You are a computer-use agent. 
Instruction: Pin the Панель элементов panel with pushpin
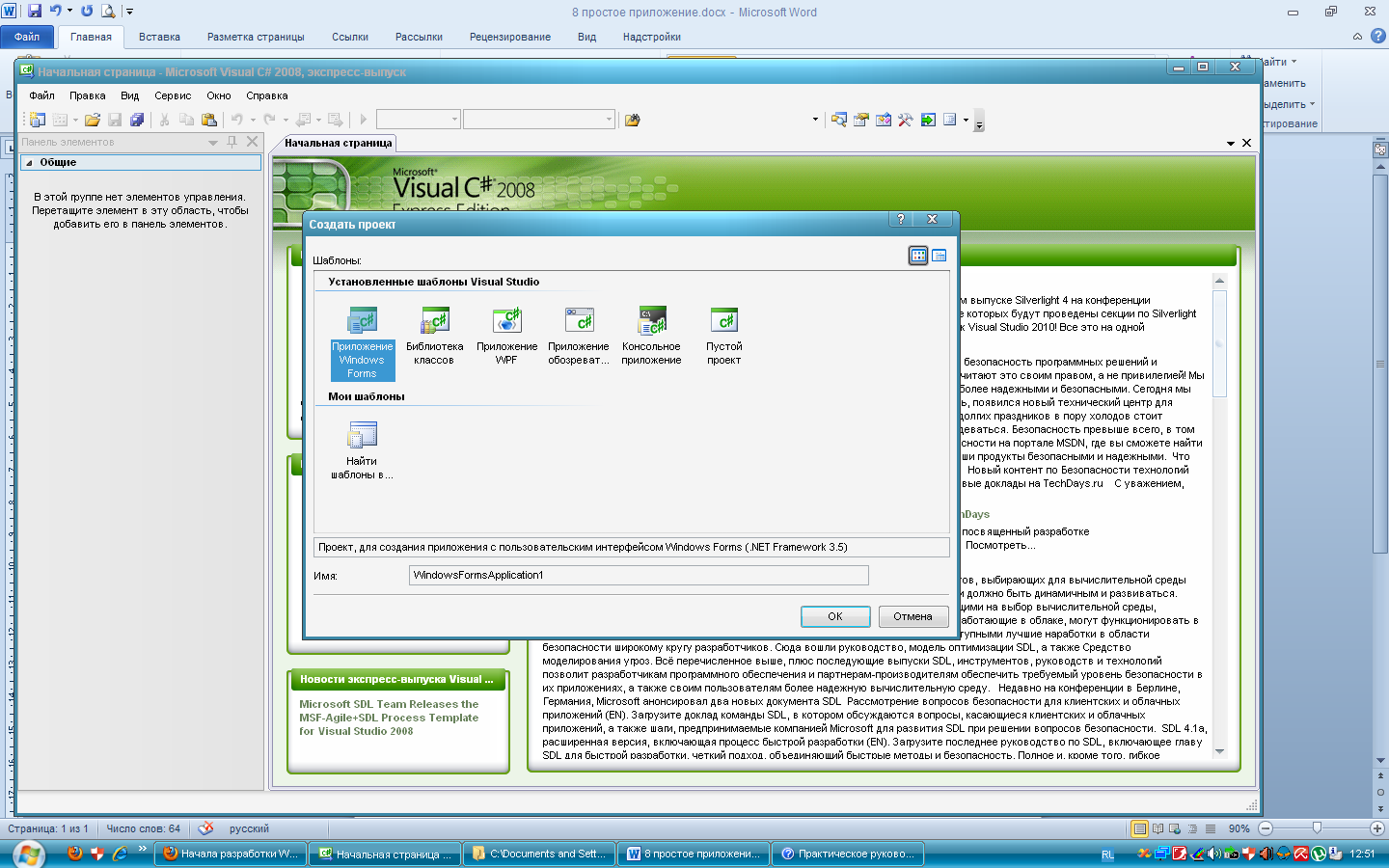tap(232, 142)
